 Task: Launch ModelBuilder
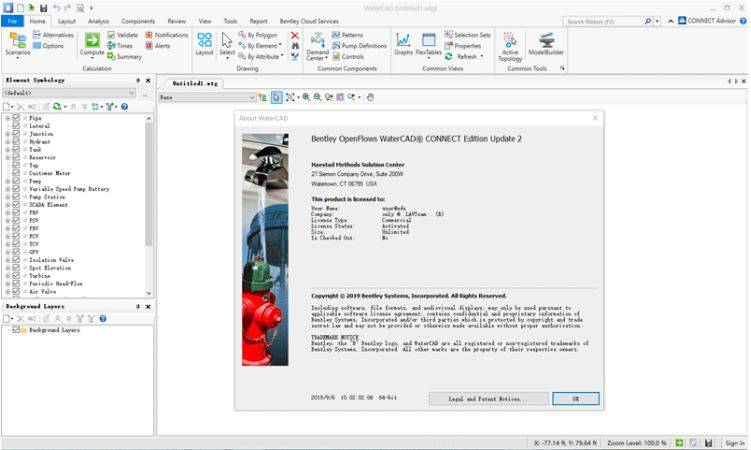pos(546,44)
